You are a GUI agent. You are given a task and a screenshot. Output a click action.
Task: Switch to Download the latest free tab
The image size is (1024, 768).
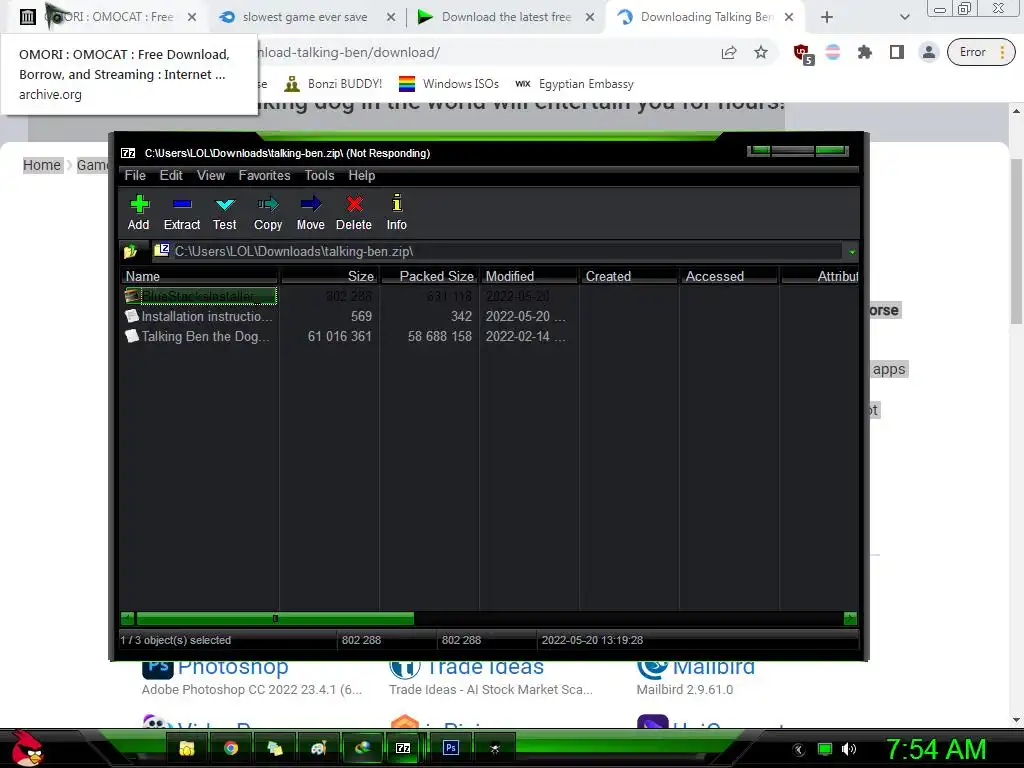coord(505,17)
